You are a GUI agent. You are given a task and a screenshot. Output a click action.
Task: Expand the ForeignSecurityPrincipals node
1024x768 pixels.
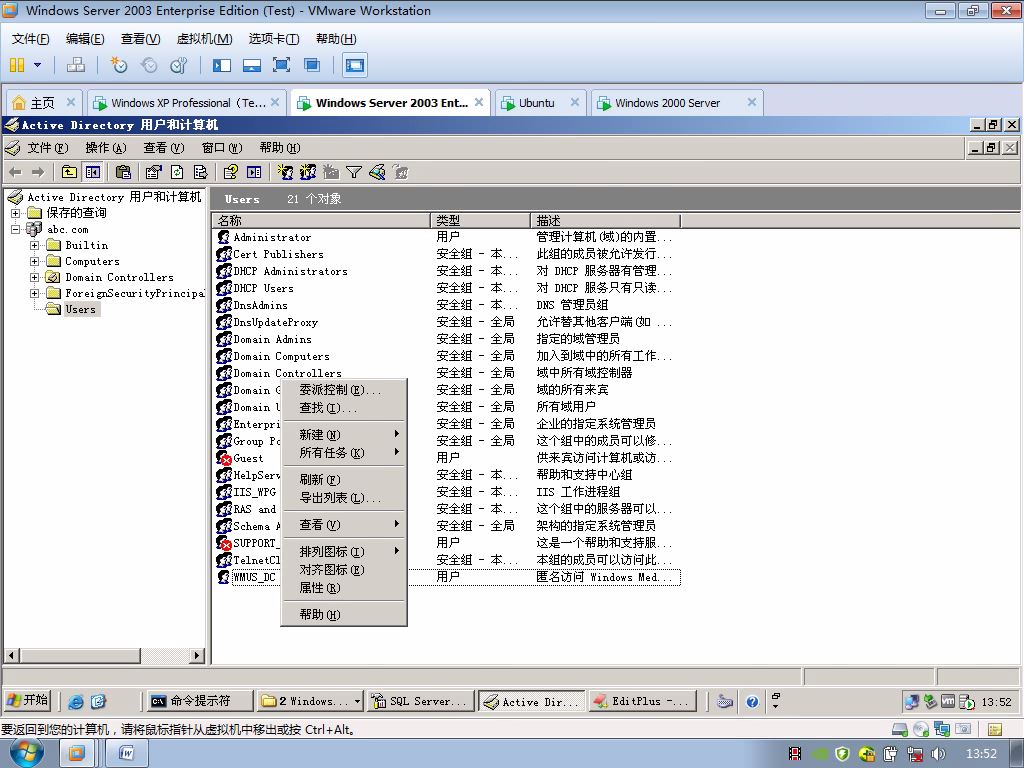35,293
